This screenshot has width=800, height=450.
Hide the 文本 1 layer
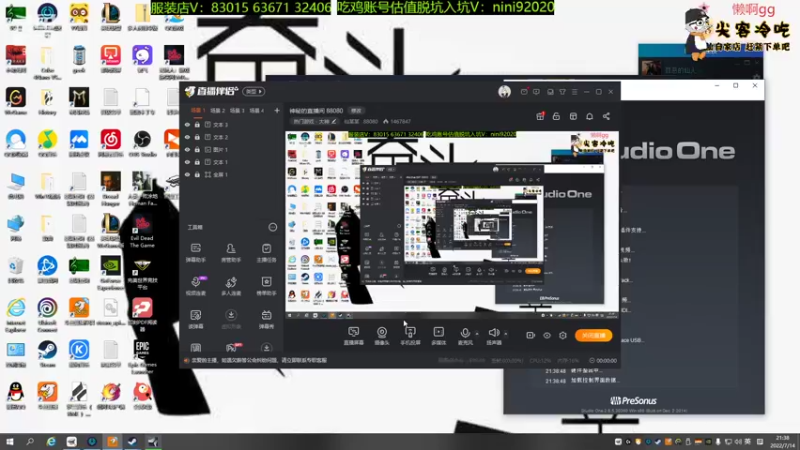[187, 162]
